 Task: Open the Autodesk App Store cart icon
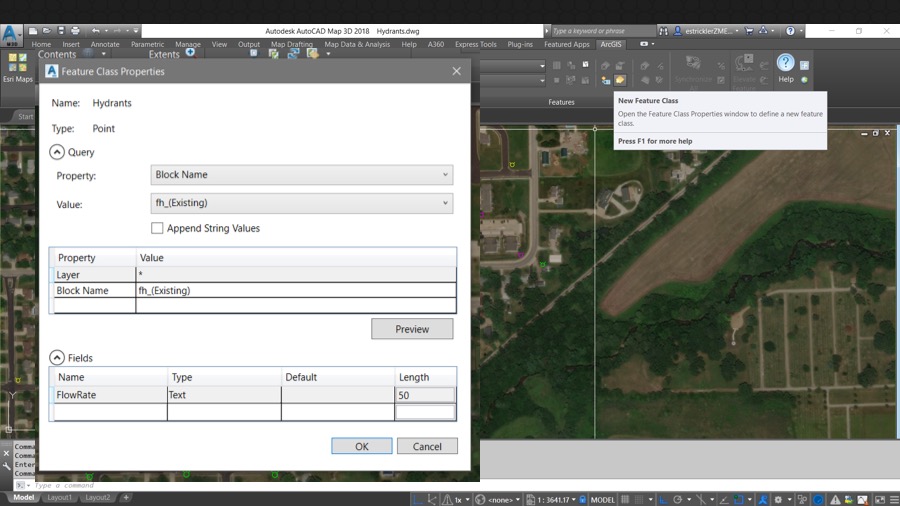point(748,31)
